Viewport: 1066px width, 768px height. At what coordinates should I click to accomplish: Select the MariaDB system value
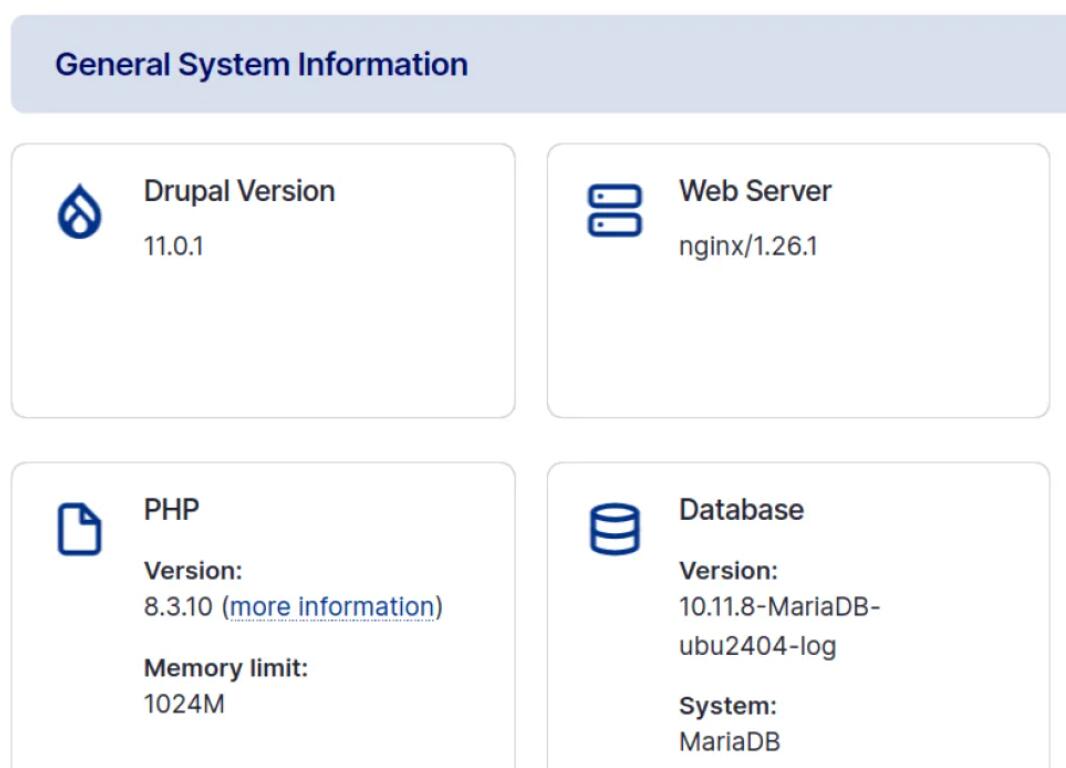(x=729, y=741)
